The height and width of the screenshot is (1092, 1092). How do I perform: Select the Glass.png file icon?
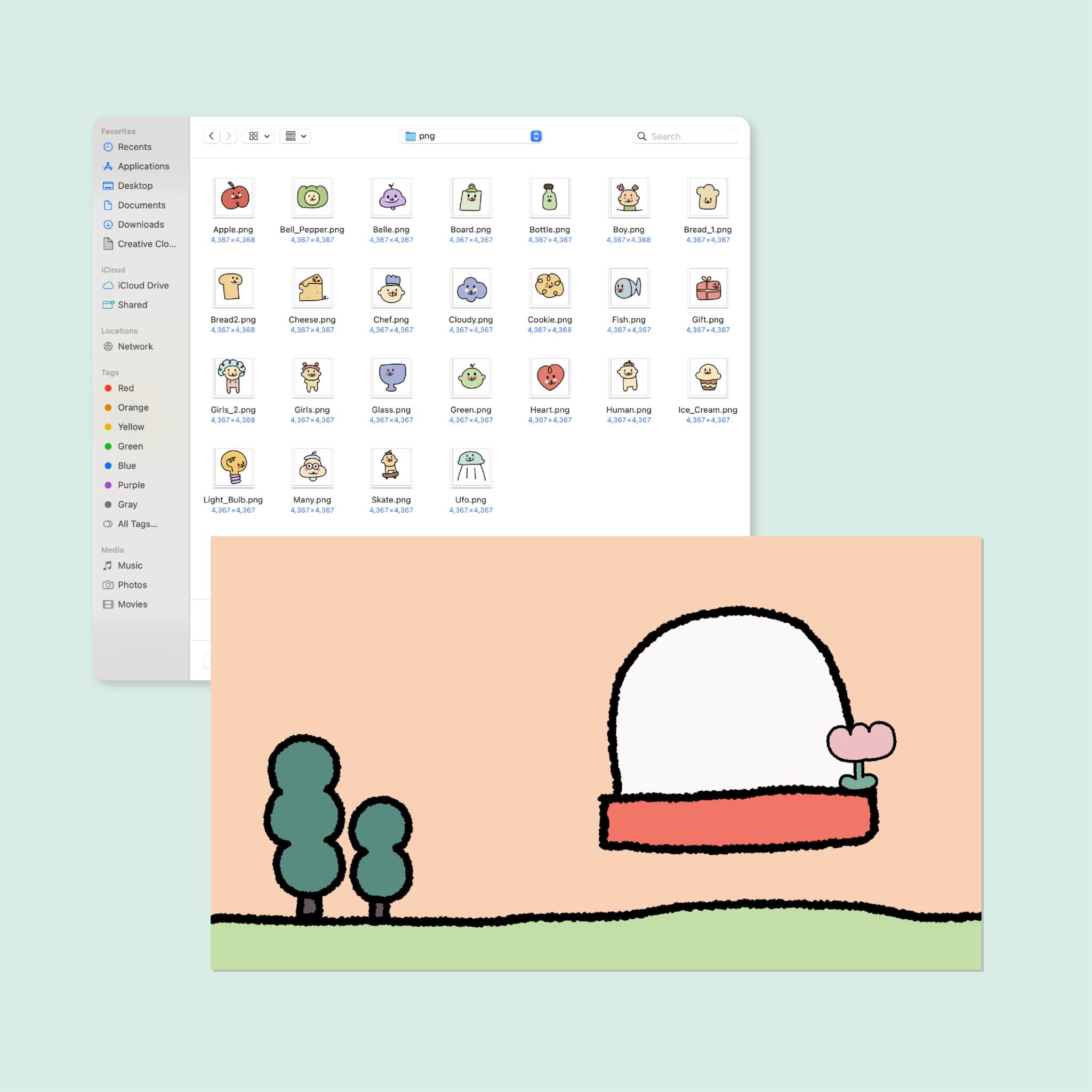391,378
